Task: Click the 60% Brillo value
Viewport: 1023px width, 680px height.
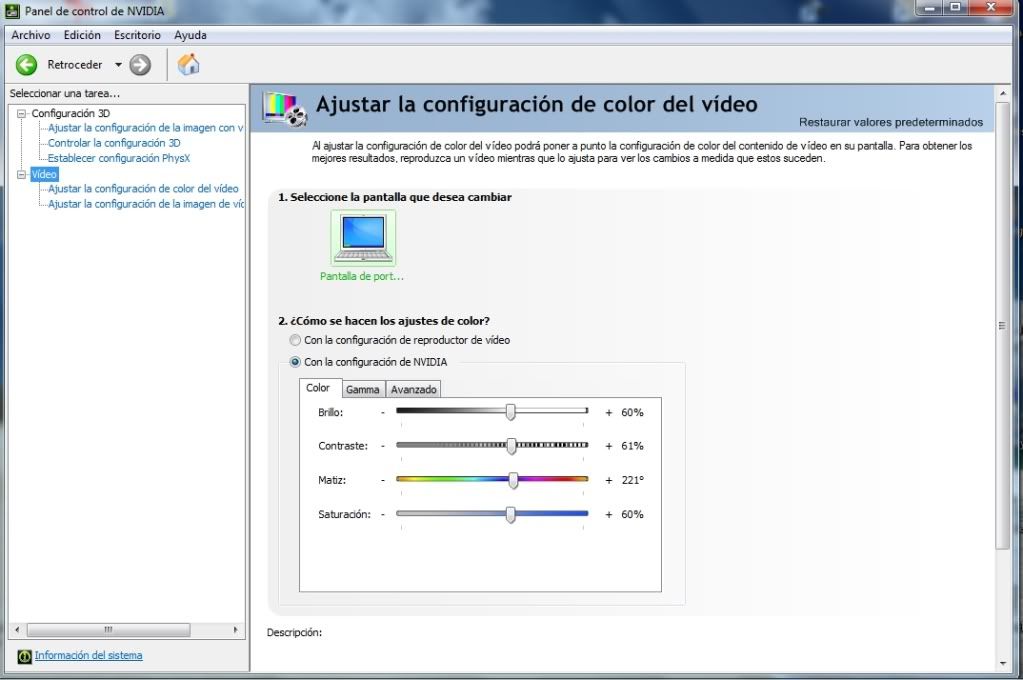Action: pos(632,412)
